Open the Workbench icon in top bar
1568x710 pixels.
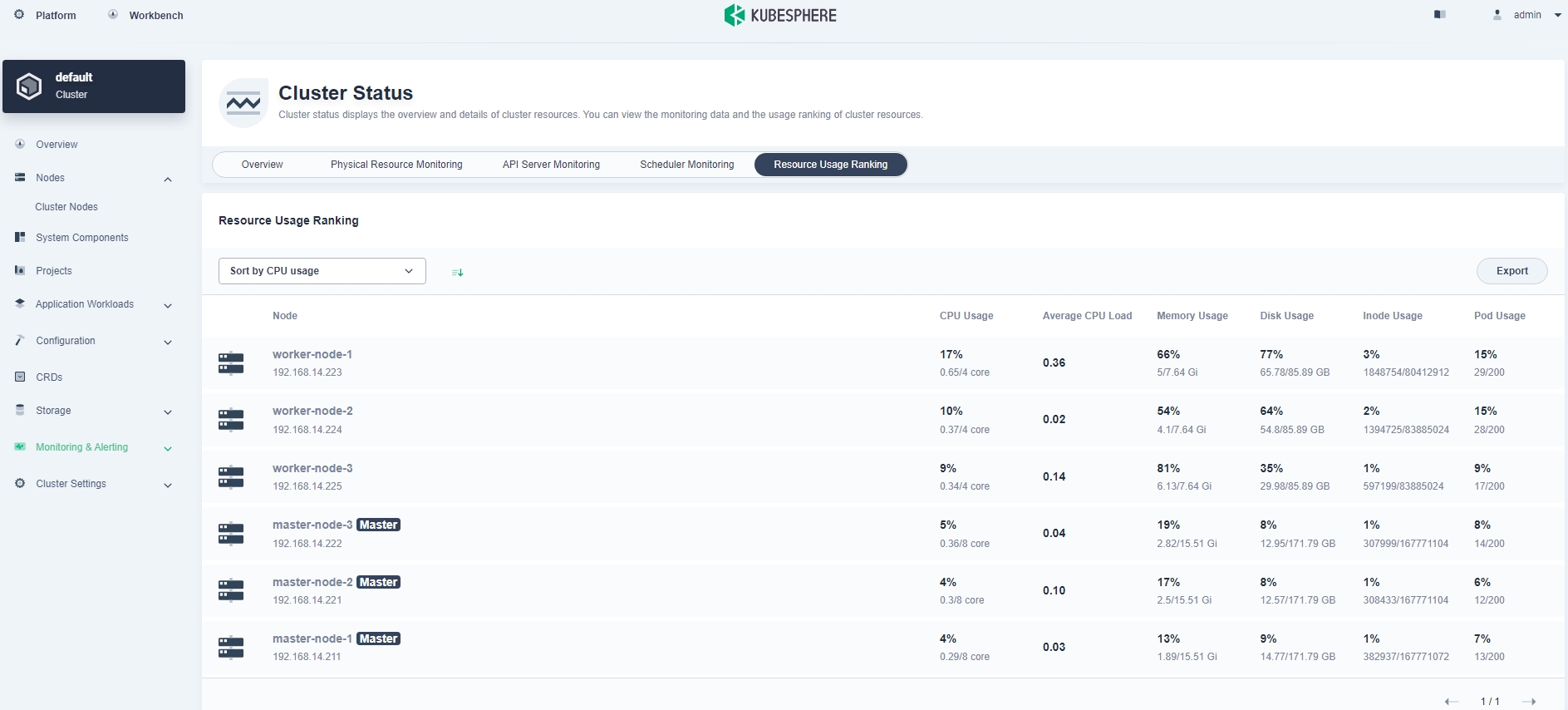(113, 15)
